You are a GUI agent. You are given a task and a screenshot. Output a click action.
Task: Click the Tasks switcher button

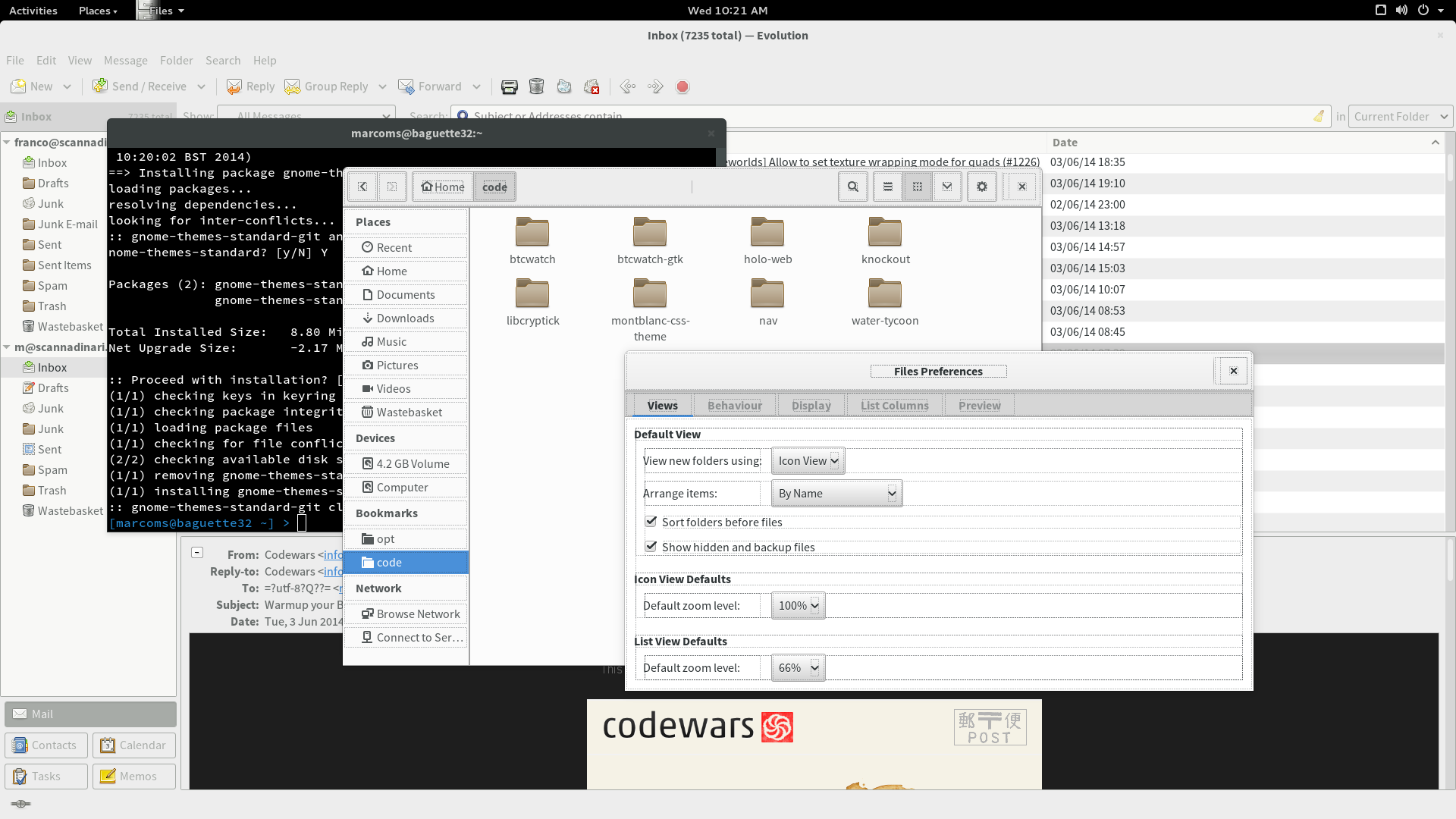46,777
